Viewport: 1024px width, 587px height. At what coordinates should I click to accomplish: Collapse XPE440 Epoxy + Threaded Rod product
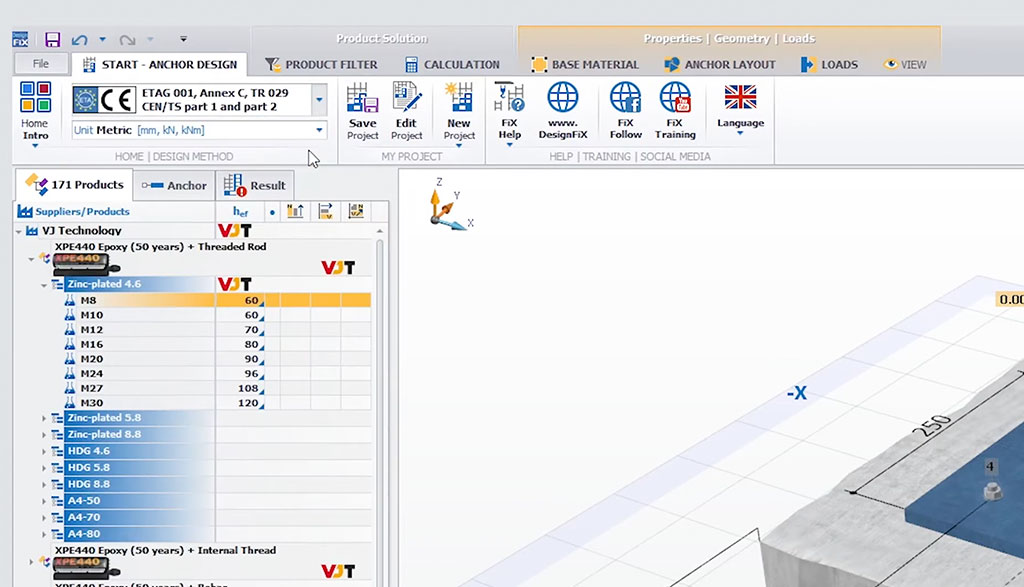[x=31, y=259]
